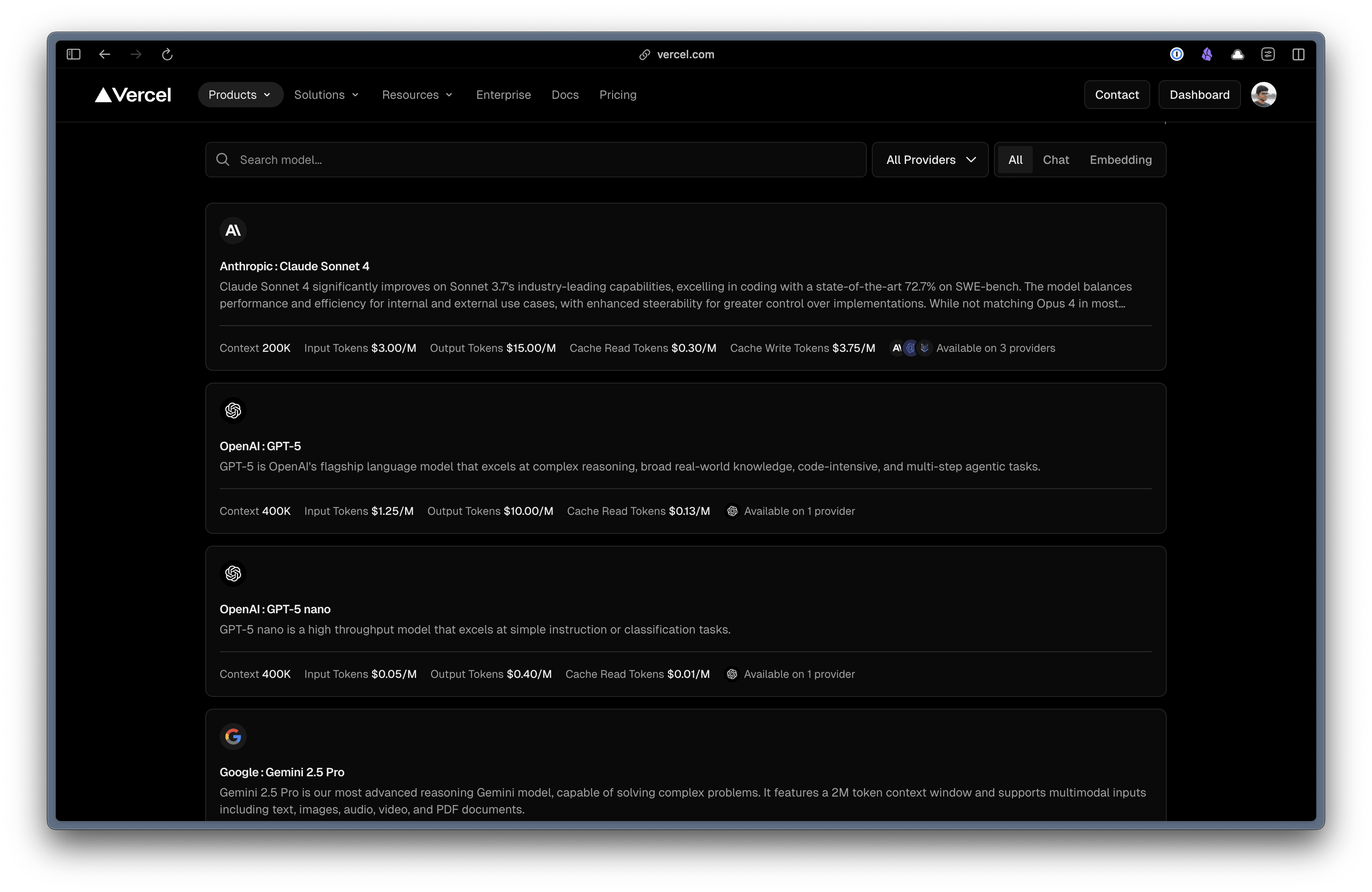Toggle the split view icon
The image size is (1372, 892).
pos(1298,54)
